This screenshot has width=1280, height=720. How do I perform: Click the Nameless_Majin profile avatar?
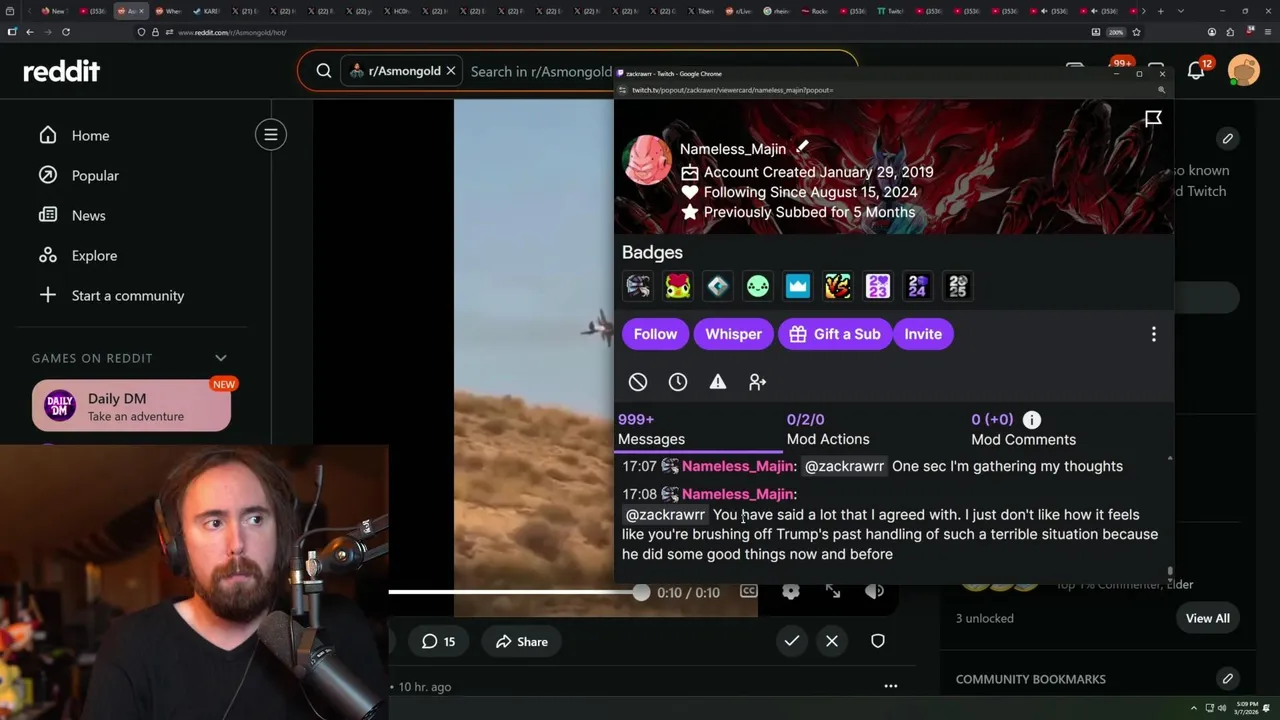pyautogui.click(x=648, y=160)
